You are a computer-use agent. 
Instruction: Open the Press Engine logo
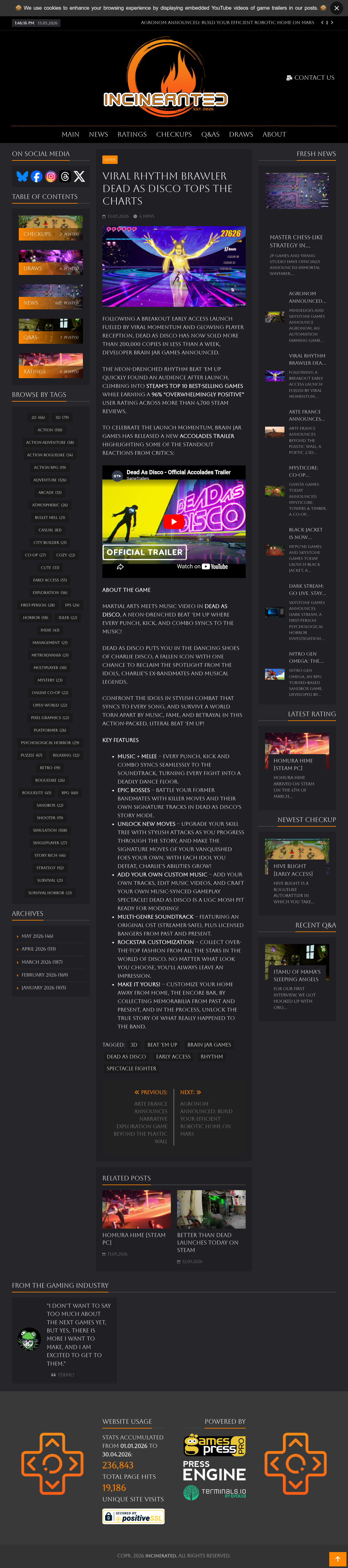[215, 1471]
